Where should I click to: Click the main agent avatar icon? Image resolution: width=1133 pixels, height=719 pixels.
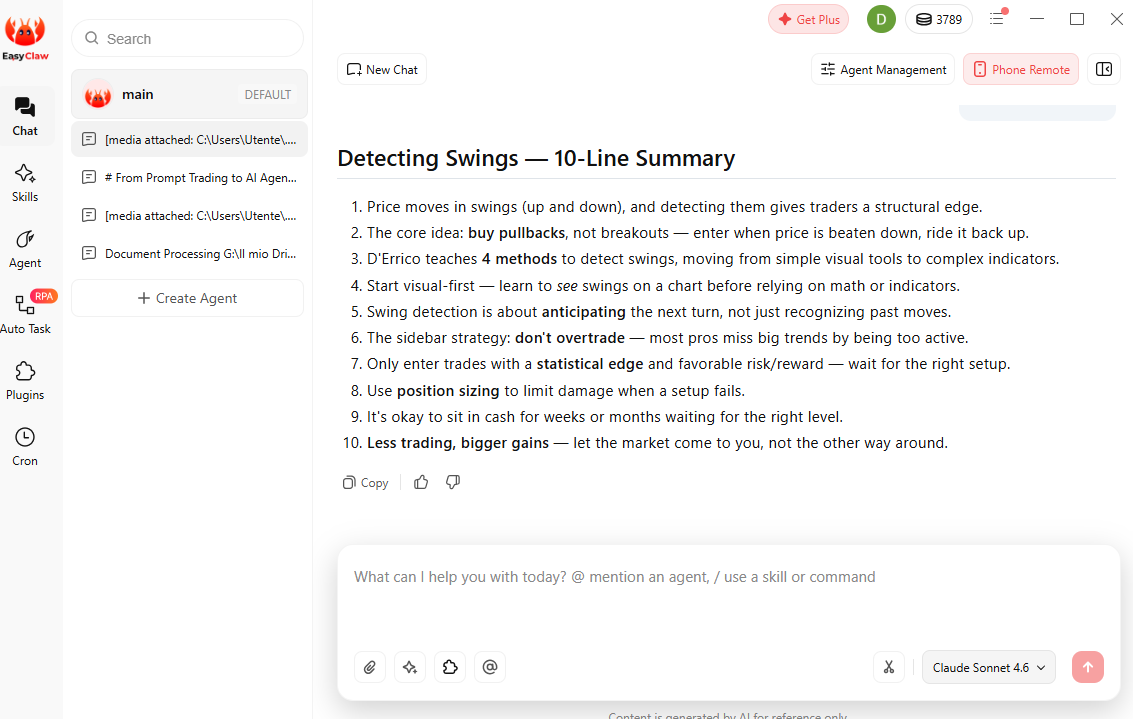pos(98,95)
